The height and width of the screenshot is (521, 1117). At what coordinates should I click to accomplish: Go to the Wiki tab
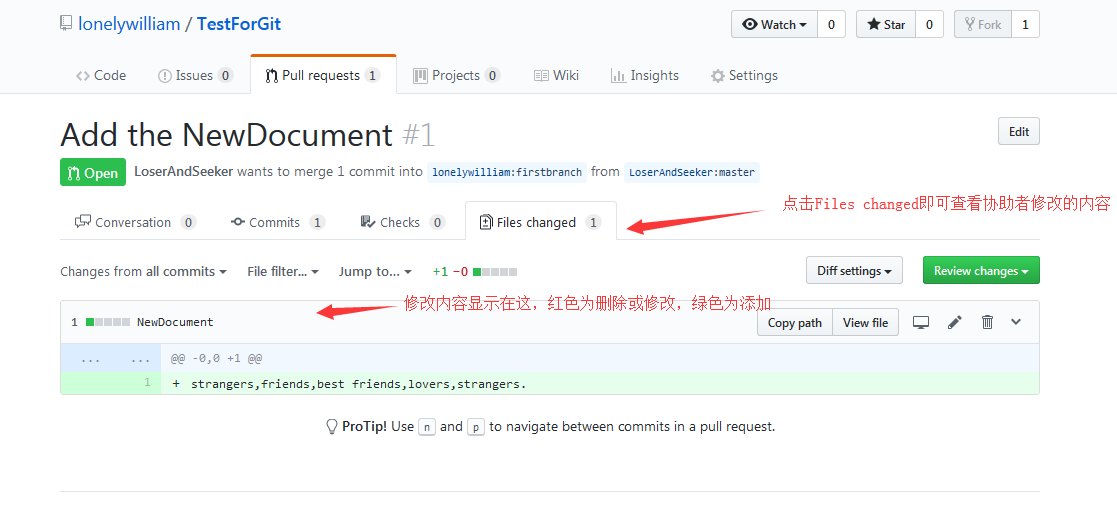(556, 76)
